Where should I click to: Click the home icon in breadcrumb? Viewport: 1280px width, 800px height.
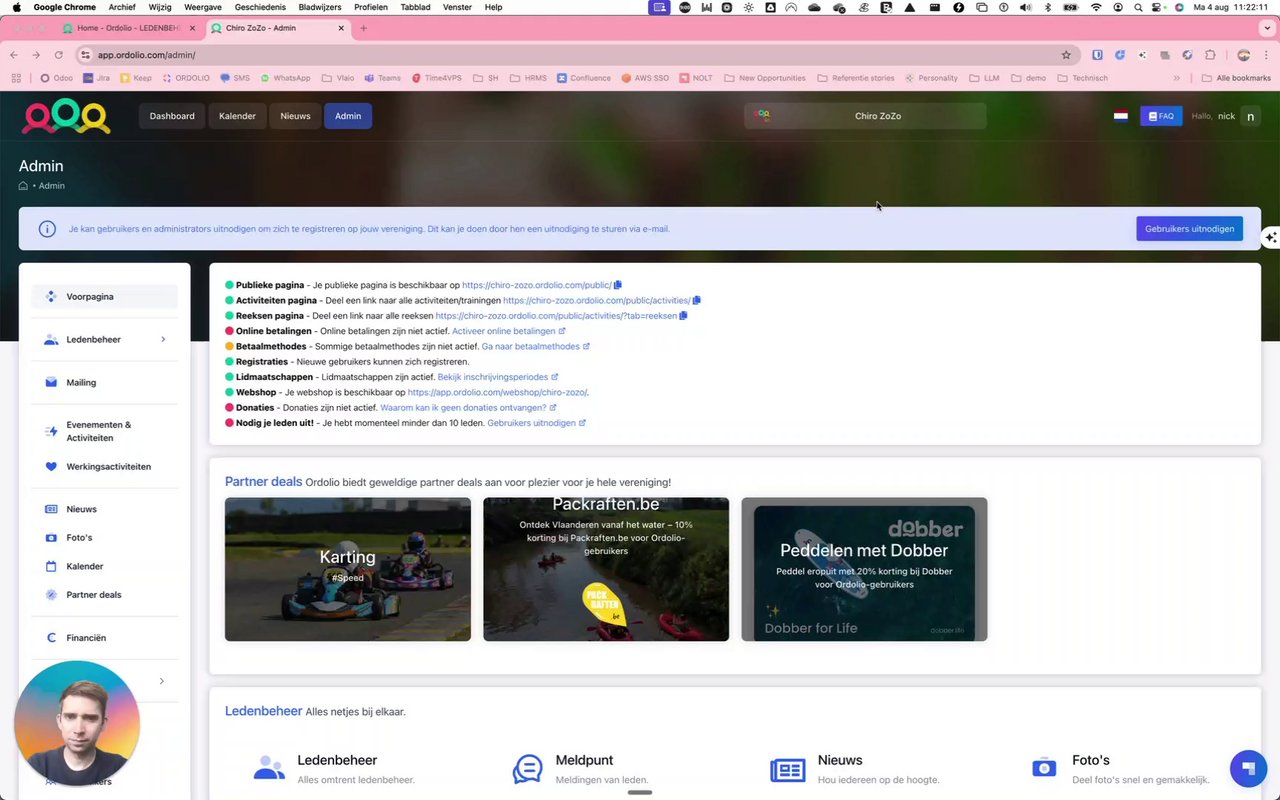(x=23, y=186)
